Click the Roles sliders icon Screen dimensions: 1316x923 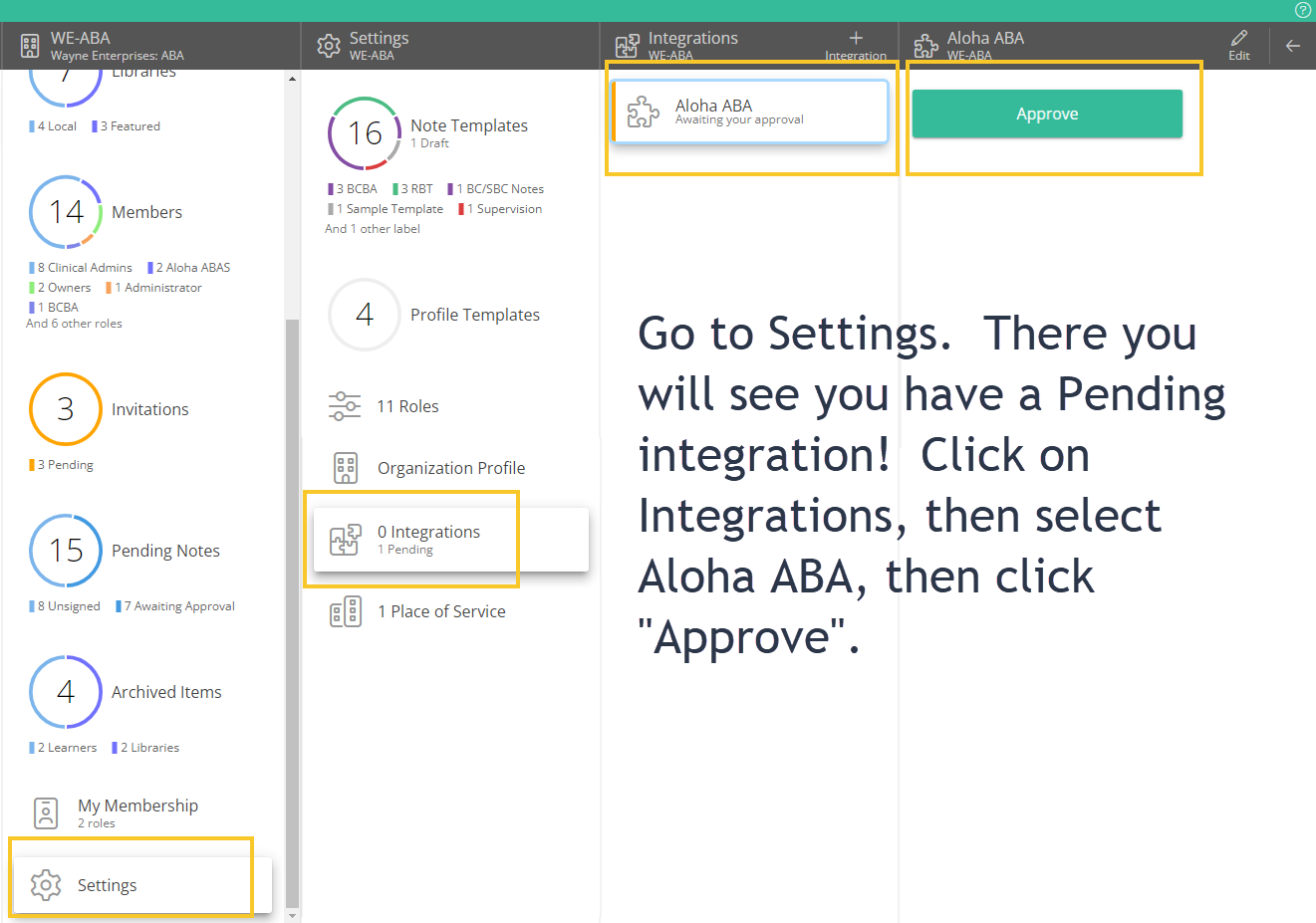pyautogui.click(x=345, y=406)
